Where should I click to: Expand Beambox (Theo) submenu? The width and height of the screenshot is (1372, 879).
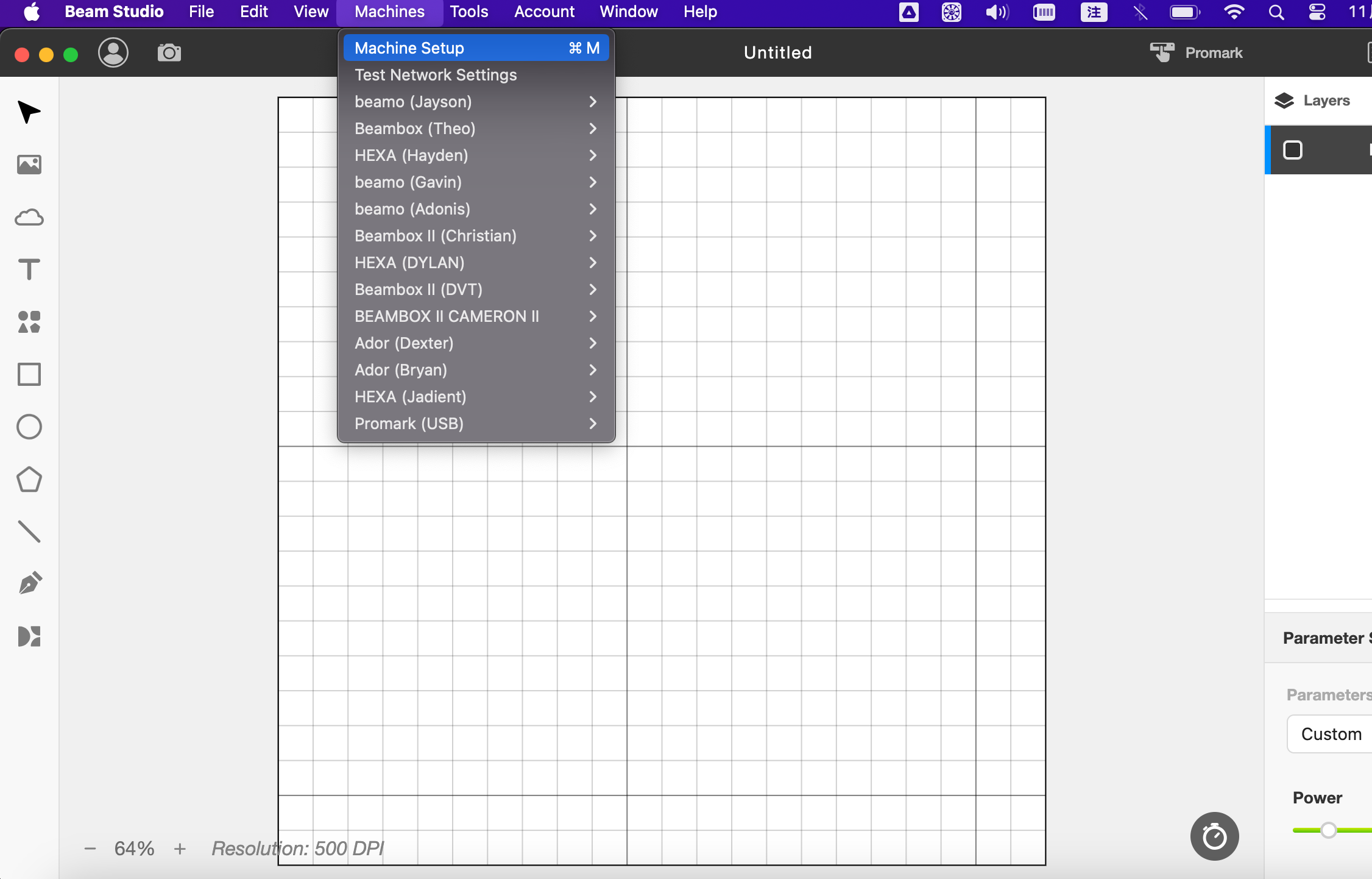coord(476,129)
